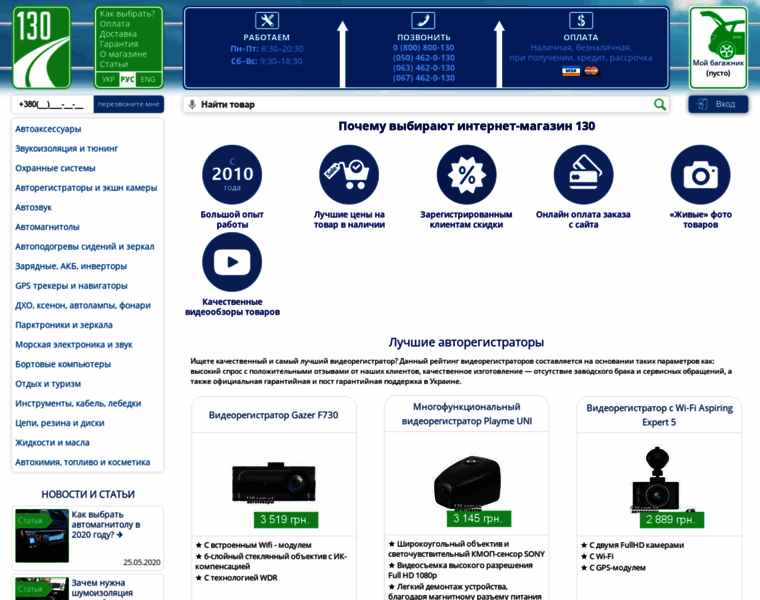This screenshot has height=600, width=760.
Task: Click the dollar icon above ОПЛАТА
Action: point(581,20)
